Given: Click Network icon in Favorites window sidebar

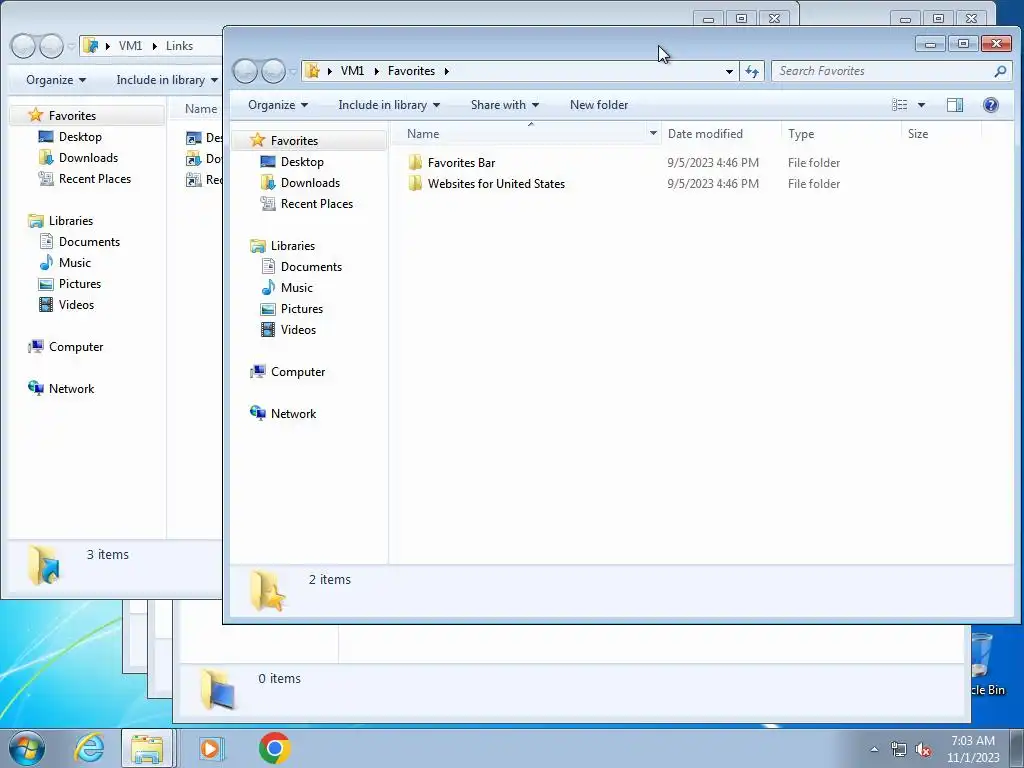Looking at the screenshot, I should tap(258, 413).
